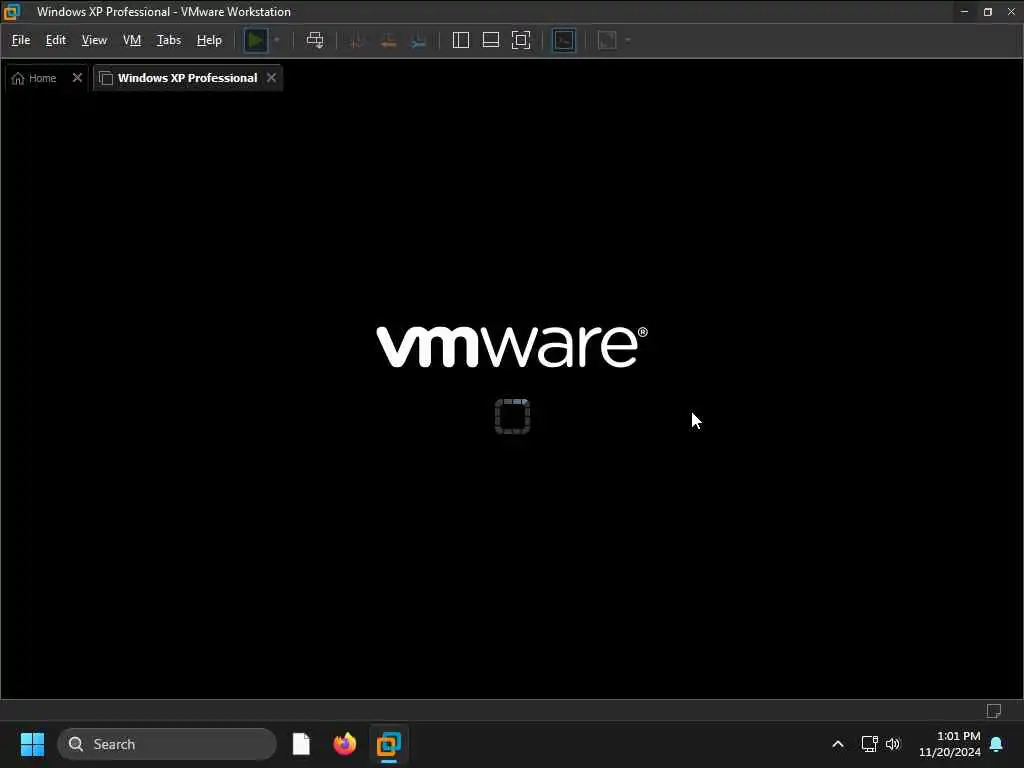Image resolution: width=1024 pixels, height=768 pixels.
Task: Click the stretch guest display icon
Action: [x=607, y=40]
